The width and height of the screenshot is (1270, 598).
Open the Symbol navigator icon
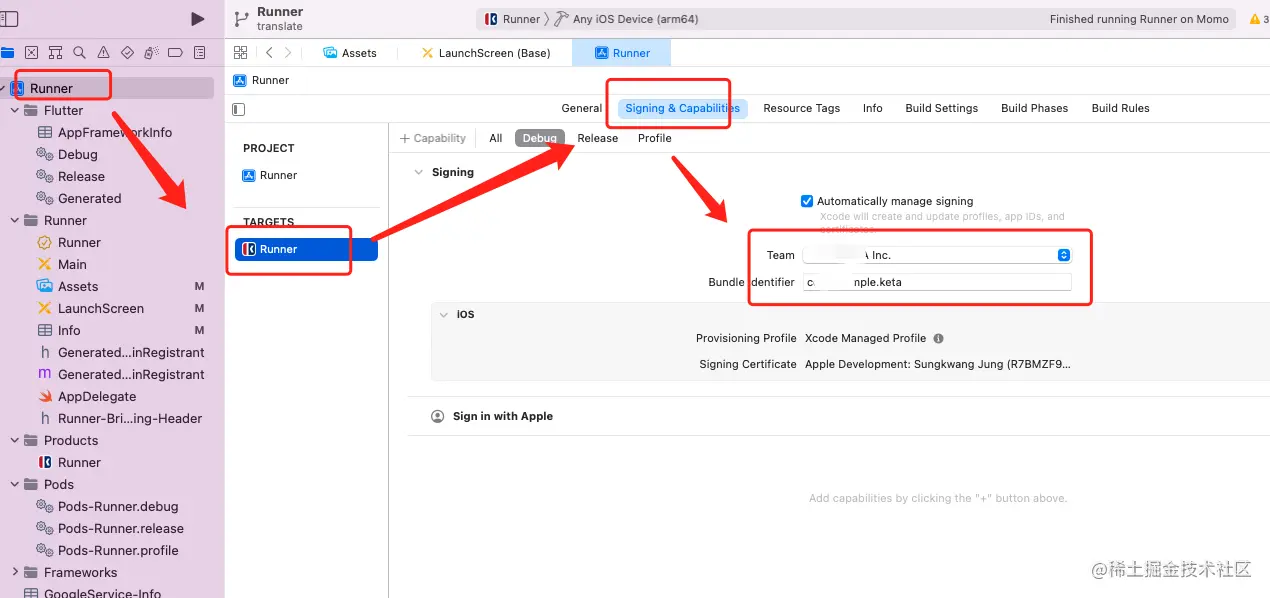pos(56,52)
